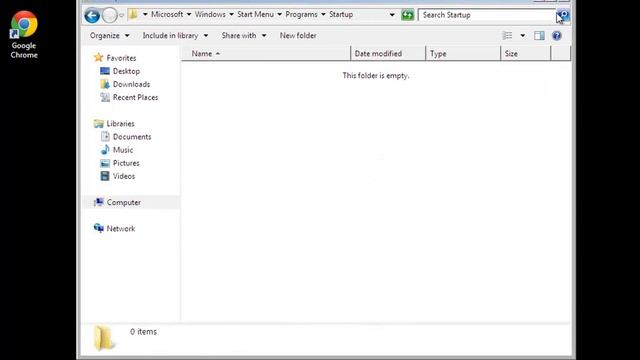Image resolution: width=640 pixels, height=360 pixels.
Task: Open the view options dropdown arrow
Action: pyautogui.click(x=522, y=36)
